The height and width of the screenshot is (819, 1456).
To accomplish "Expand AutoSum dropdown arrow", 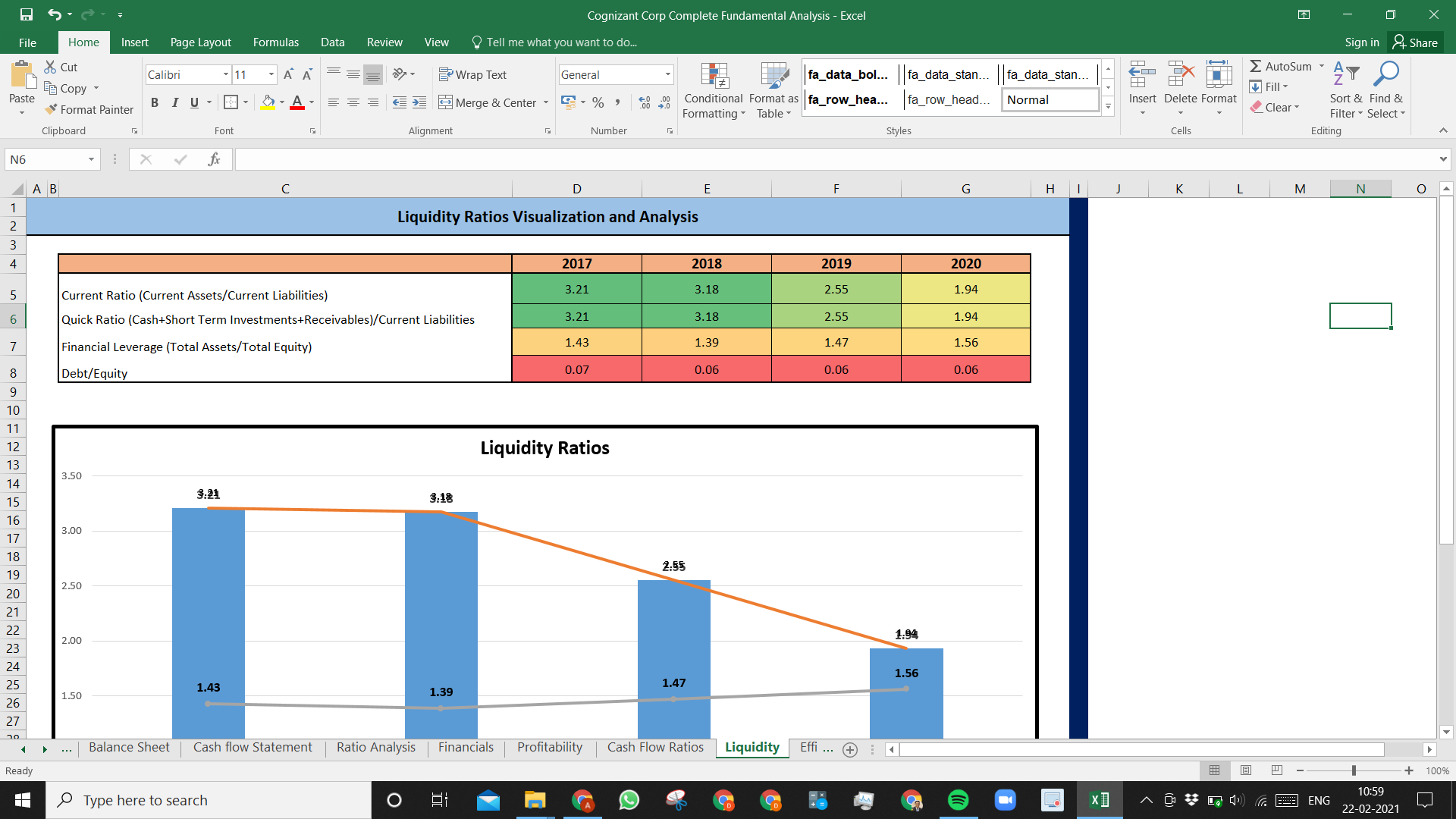I will pyautogui.click(x=1321, y=67).
